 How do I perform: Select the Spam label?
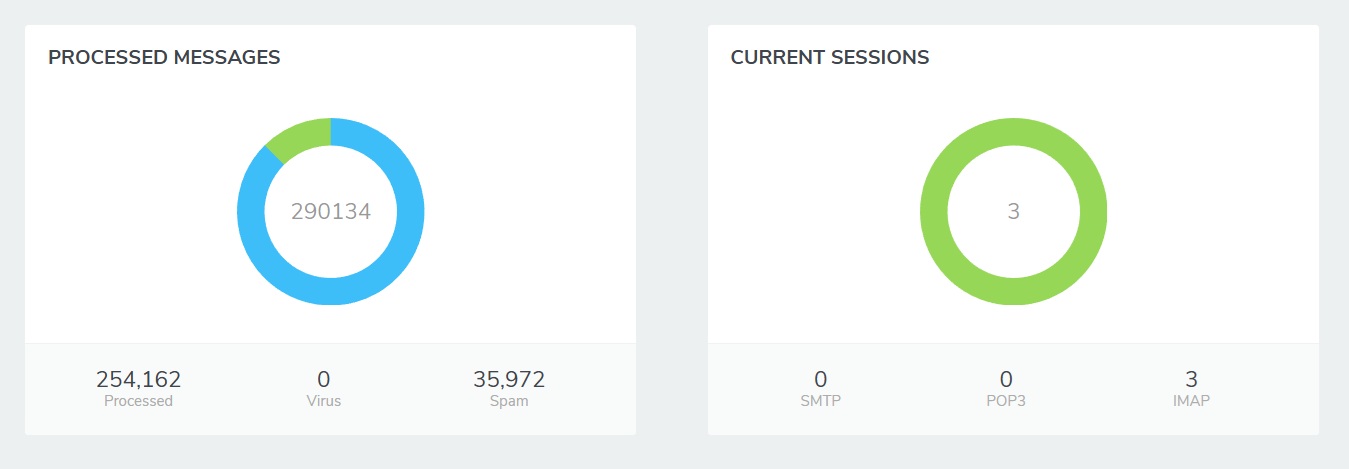click(509, 401)
